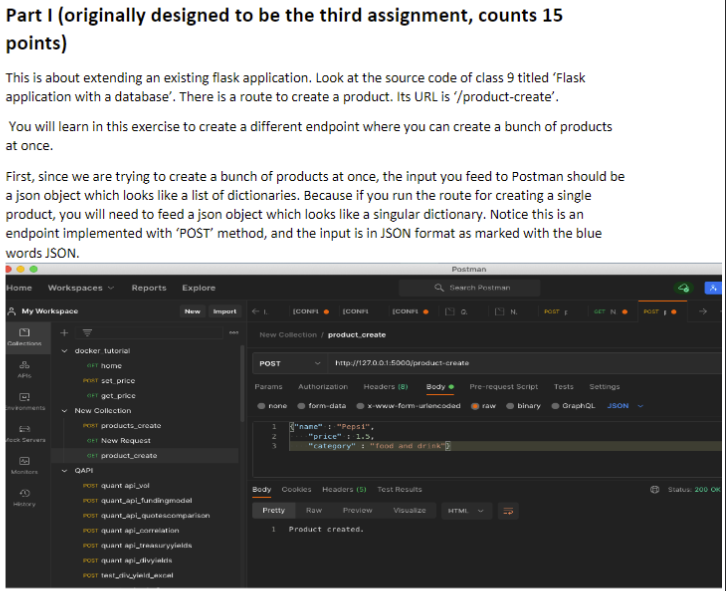The image size is (726, 591).
Task: Open the History sidebar icon
Action: (x=25, y=497)
